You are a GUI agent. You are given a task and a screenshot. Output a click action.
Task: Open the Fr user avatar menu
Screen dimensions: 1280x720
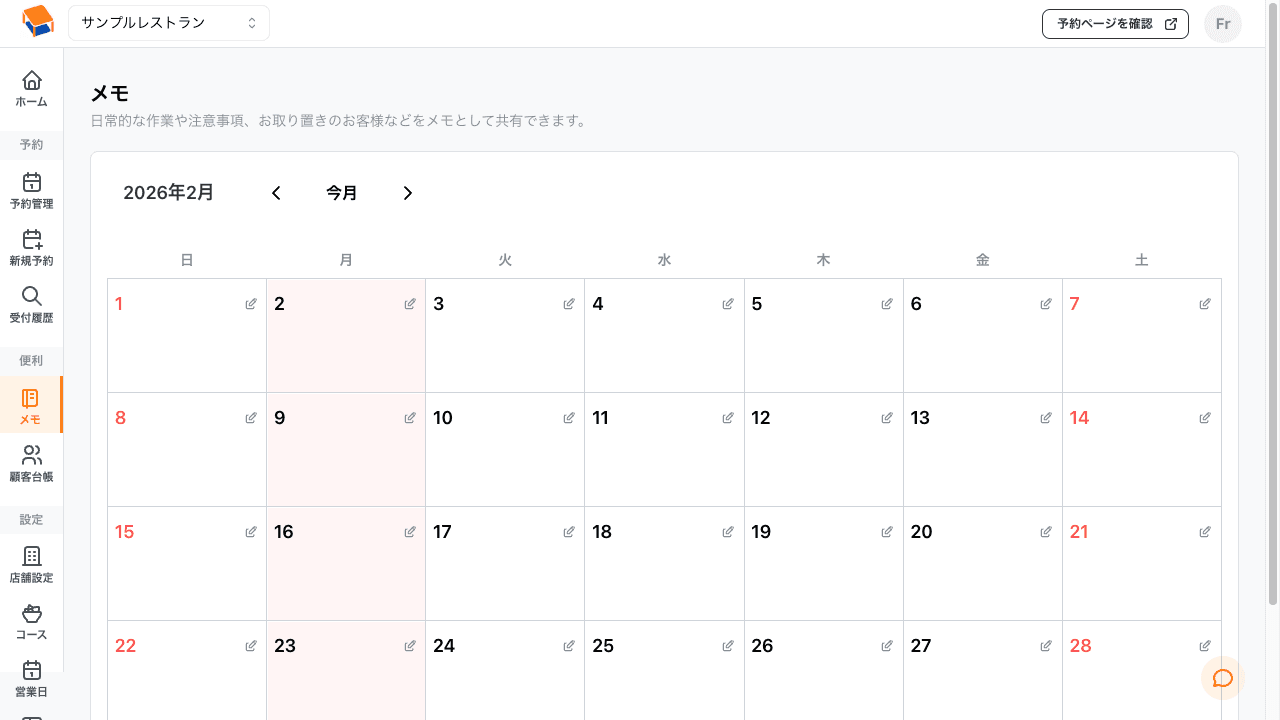pyautogui.click(x=1222, y=24)
